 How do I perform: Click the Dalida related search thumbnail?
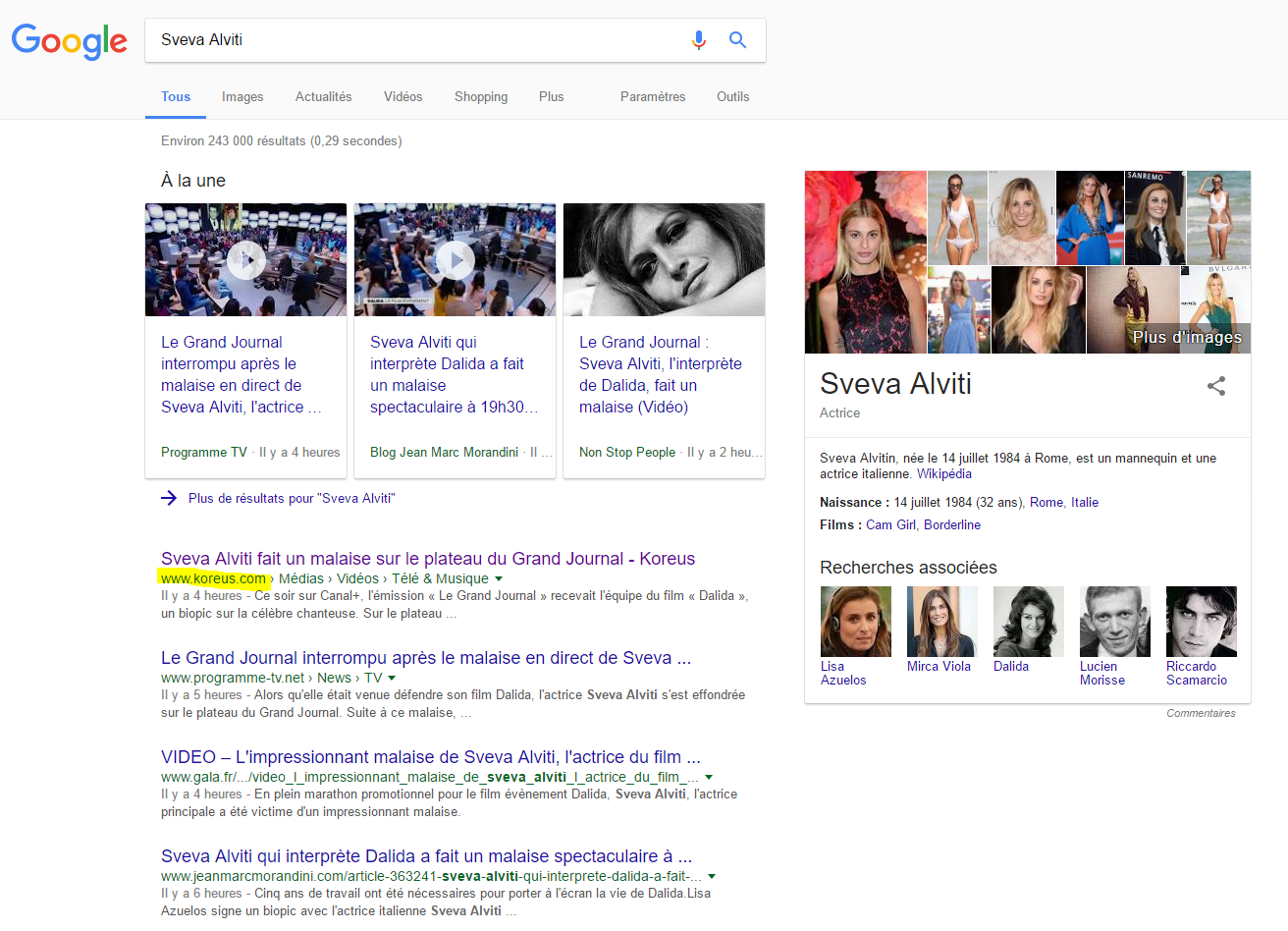1026,623
